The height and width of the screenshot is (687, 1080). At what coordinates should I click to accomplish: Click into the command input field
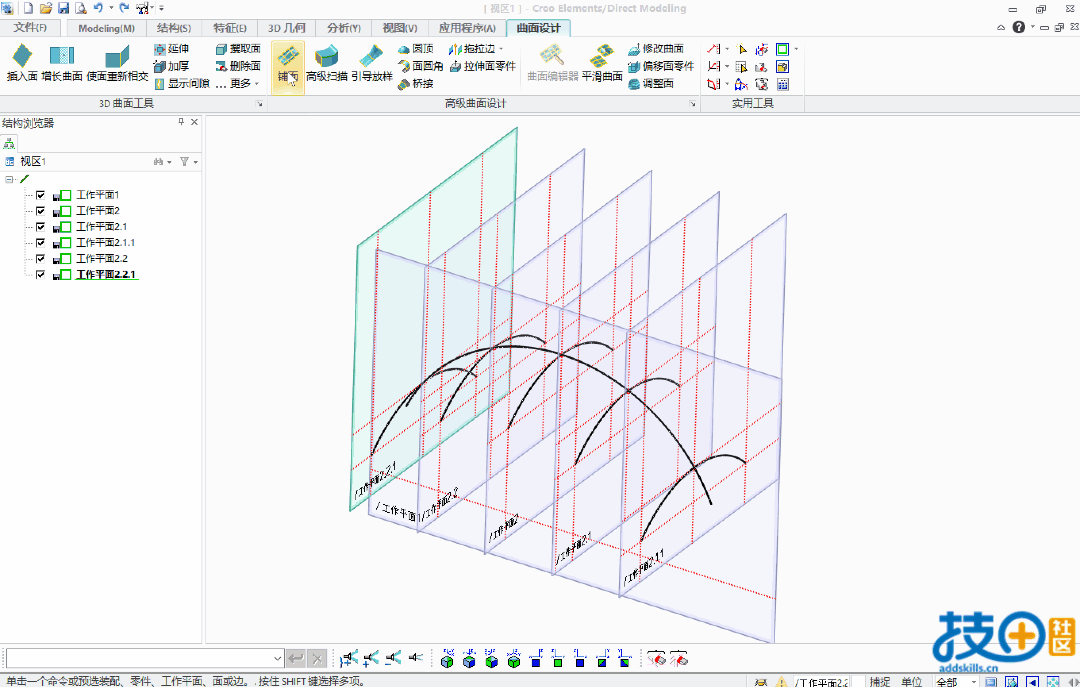point(138,658)
